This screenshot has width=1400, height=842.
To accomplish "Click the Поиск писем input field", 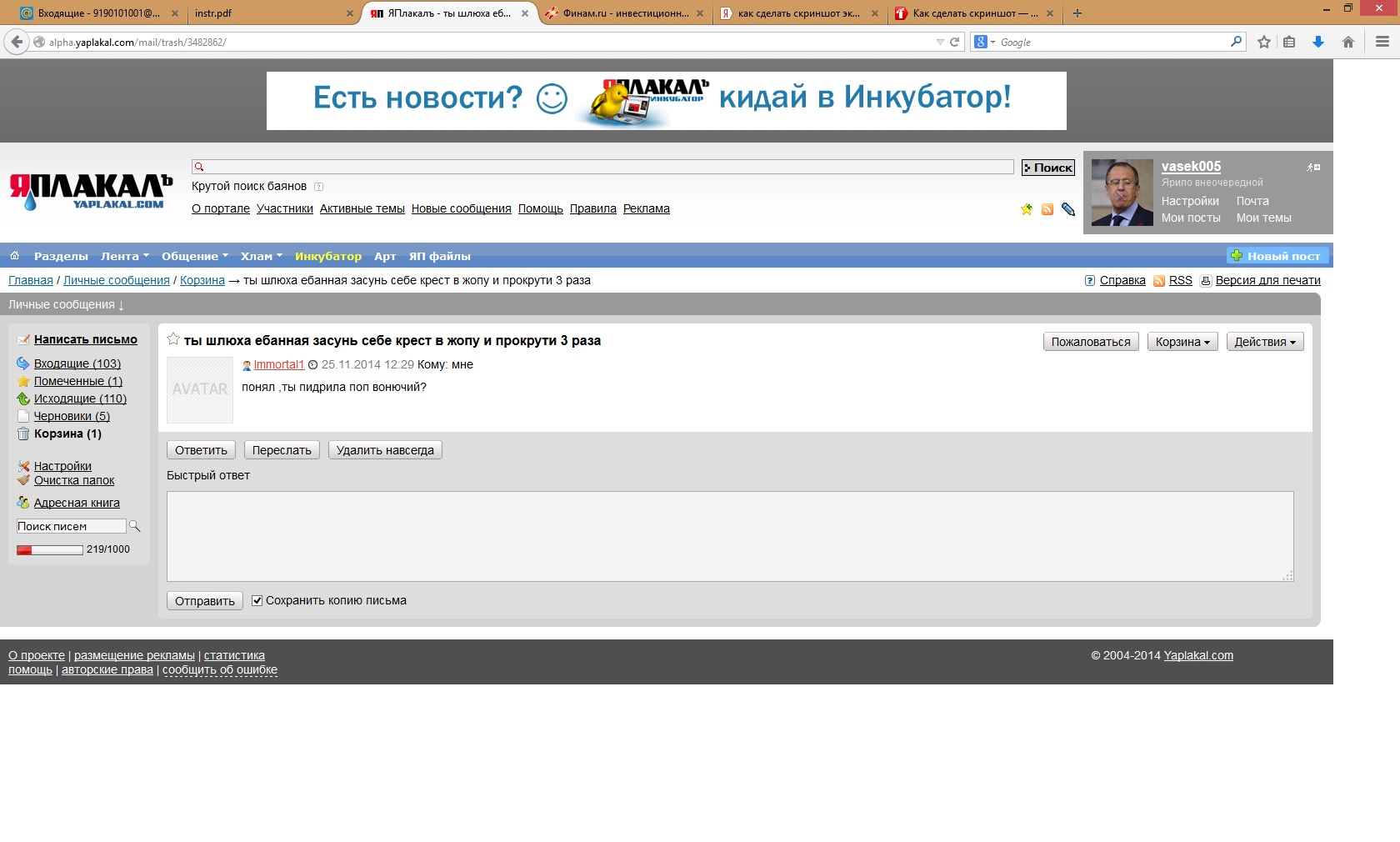I will point(71,526).
